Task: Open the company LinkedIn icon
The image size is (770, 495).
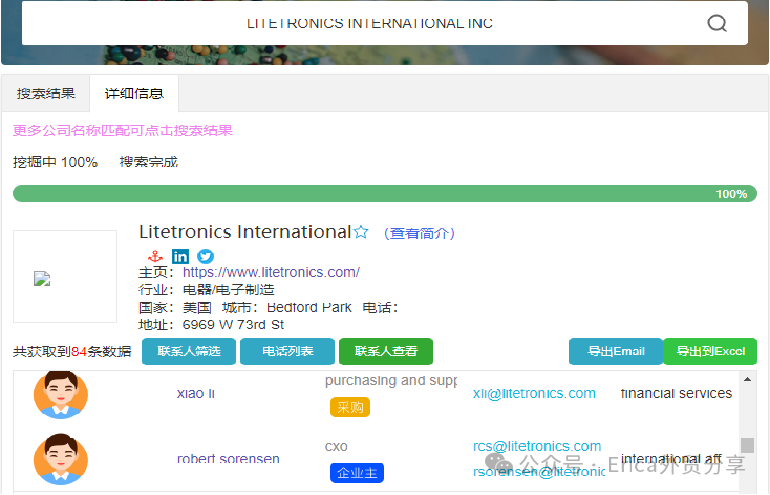Action: pos(180,256)
